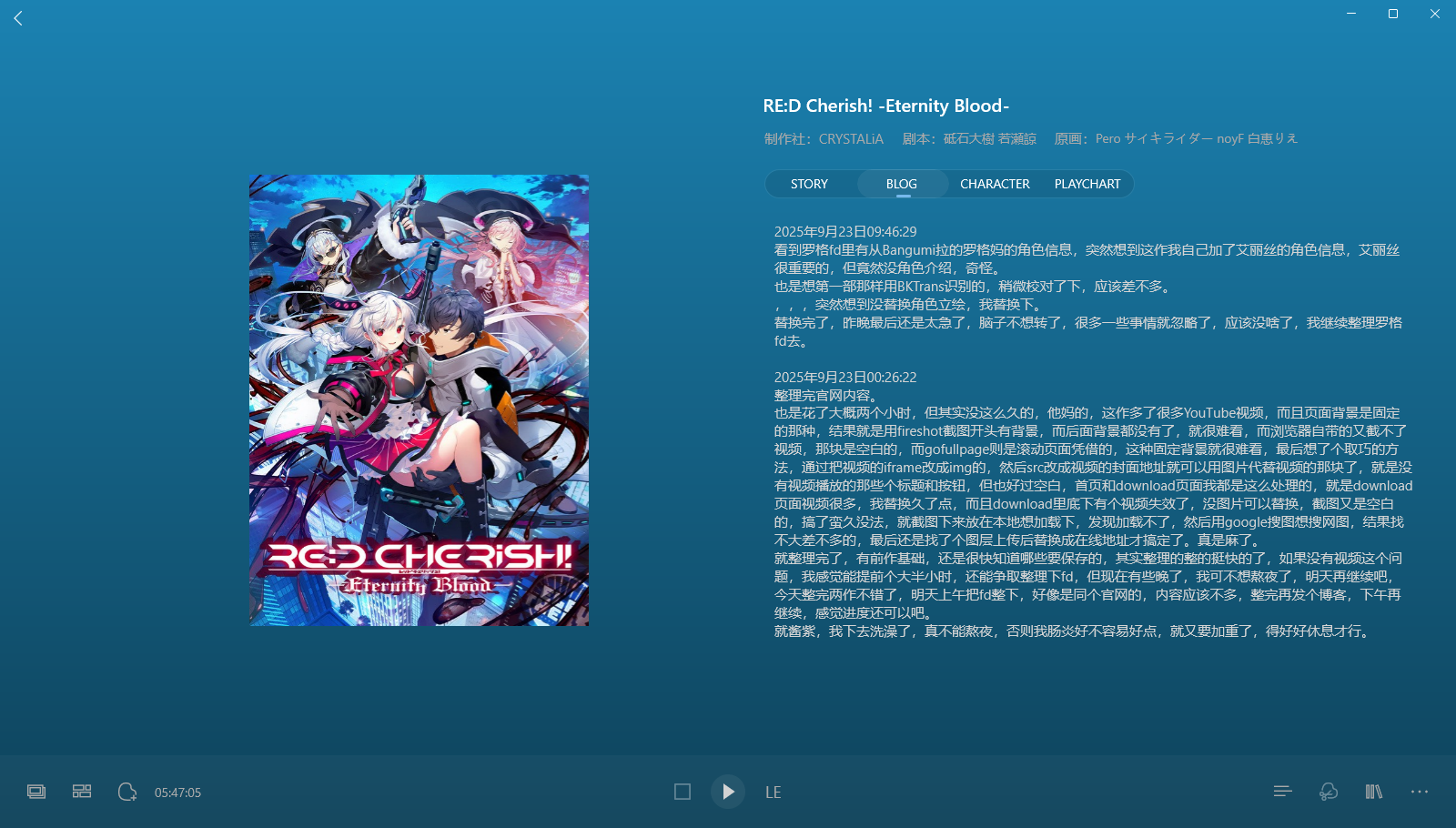
Task: Click the window layers icon in bottom bar
Action: click(36, 792)
